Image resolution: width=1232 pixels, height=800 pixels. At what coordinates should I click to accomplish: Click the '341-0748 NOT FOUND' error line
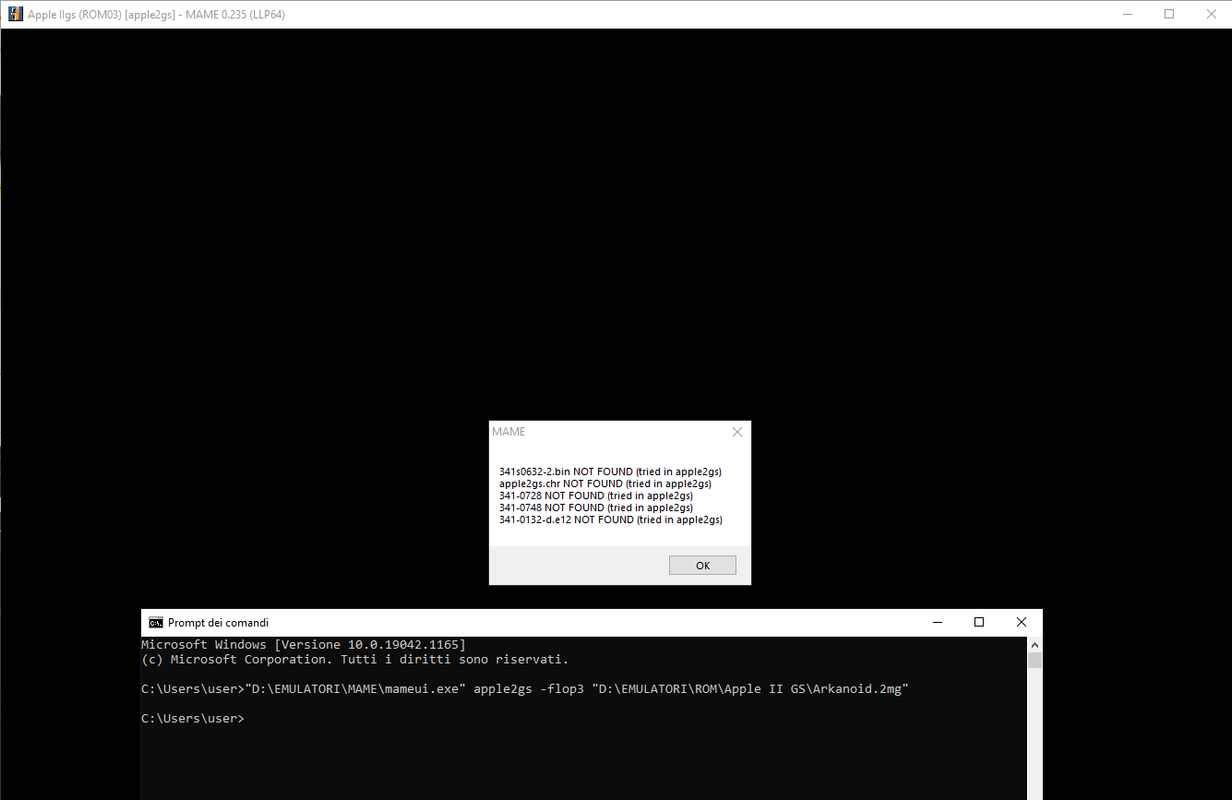[596, 507]
